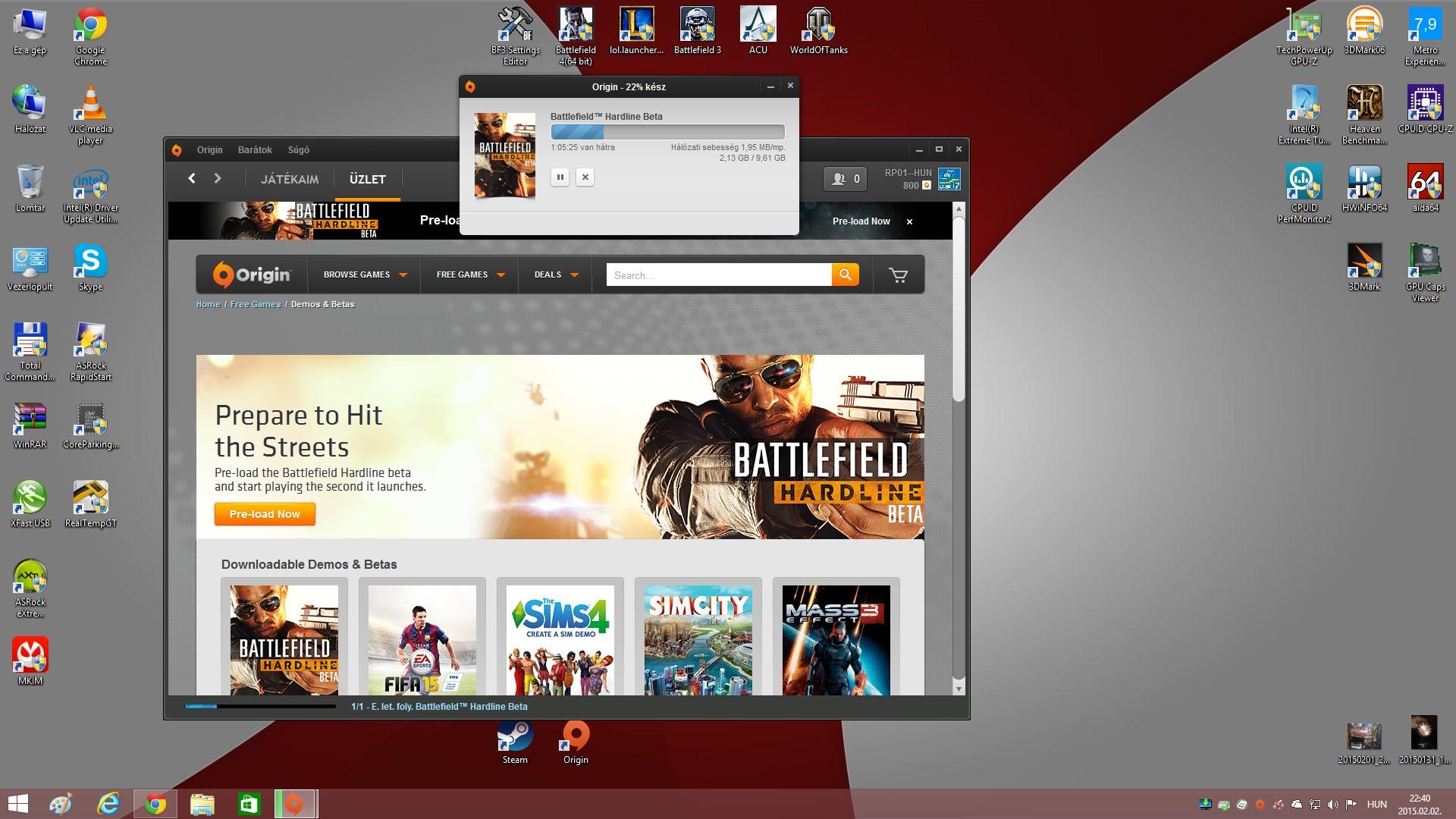Viewport: 1456px width, 819px height.
Task: Select the CPUID CPU-Z desktop icon
Action: [x=1425, y=110]
